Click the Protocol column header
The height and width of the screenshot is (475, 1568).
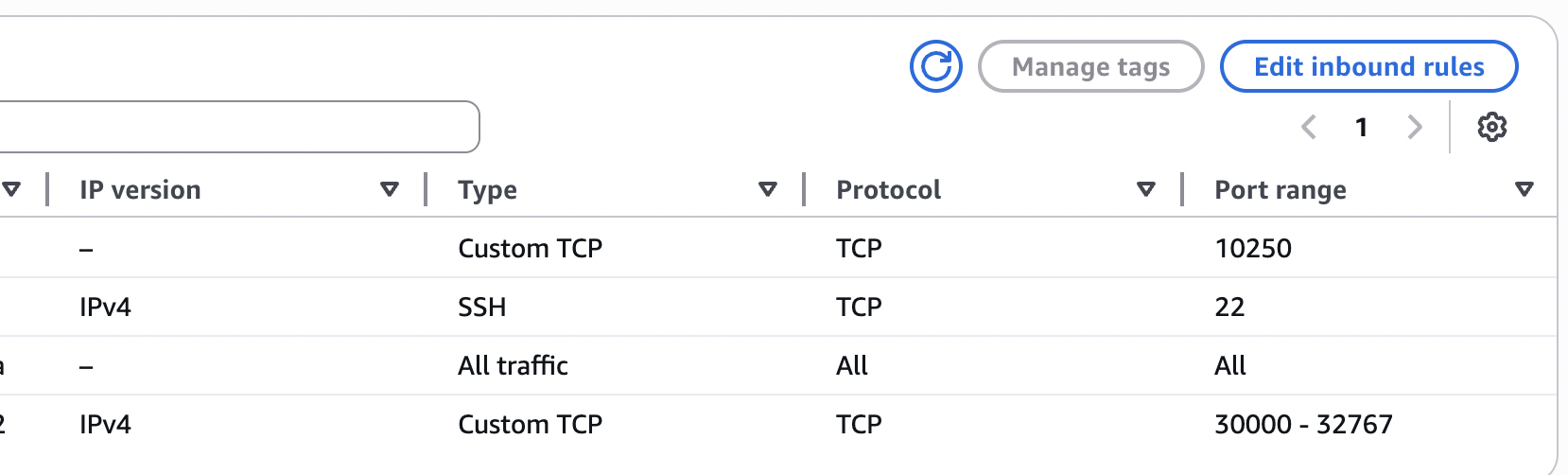pyautogui.click(x=888, y=189)
